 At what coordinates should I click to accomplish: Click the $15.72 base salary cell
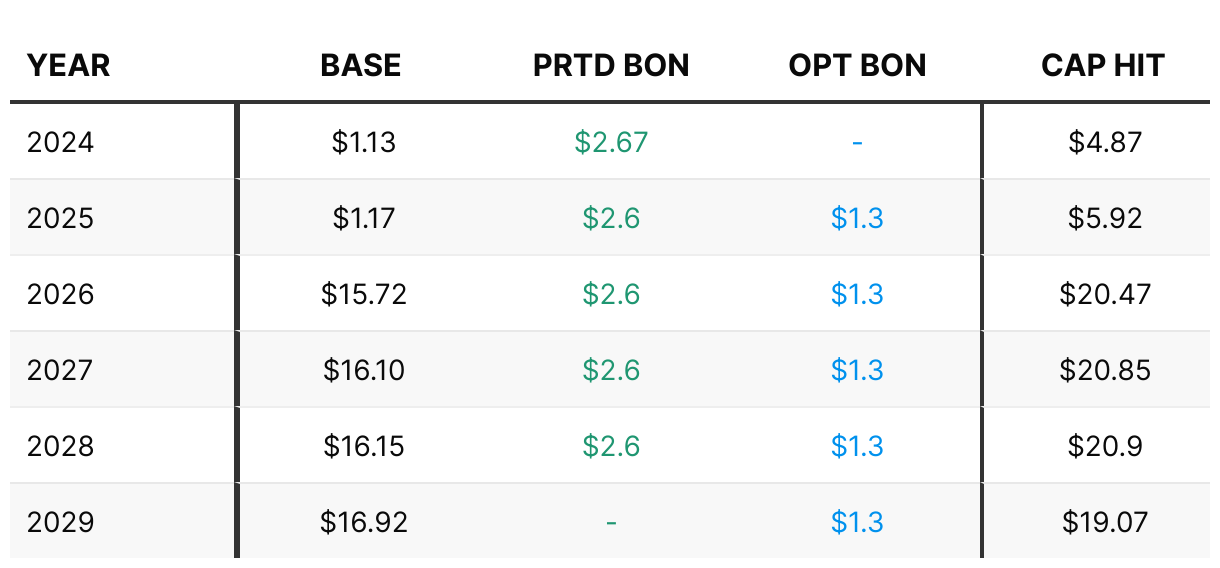[364, 294]
